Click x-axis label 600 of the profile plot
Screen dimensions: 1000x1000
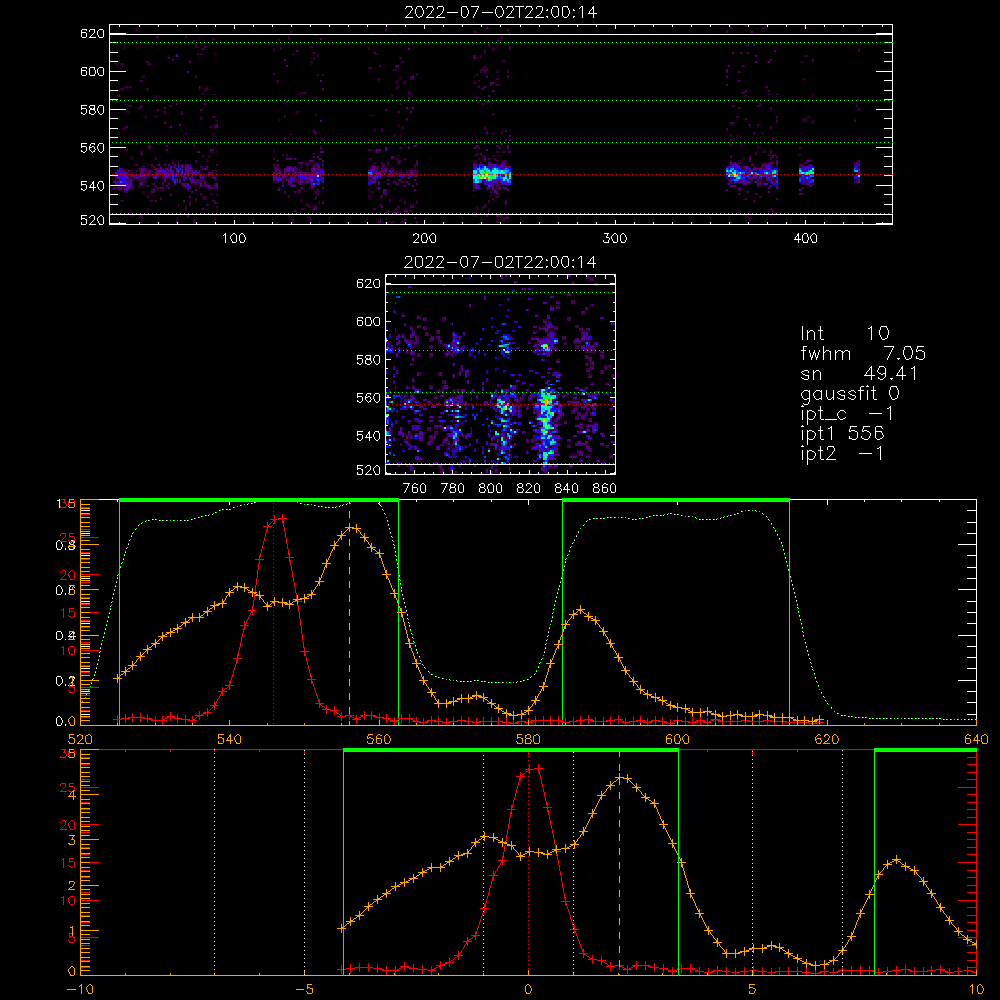click(x=677, y=739)
